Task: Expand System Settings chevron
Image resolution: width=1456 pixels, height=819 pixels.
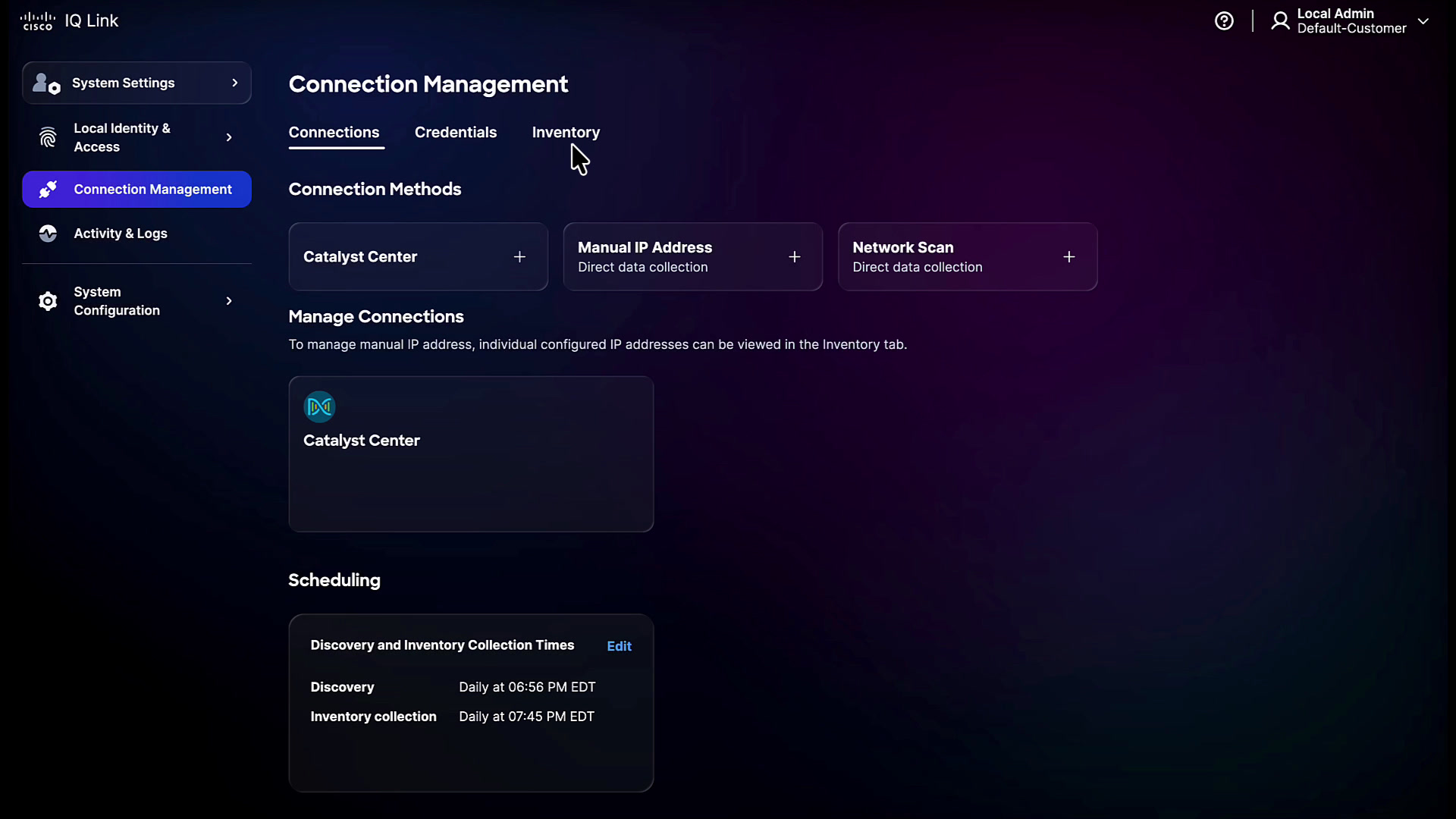Action: click(235, 83)
